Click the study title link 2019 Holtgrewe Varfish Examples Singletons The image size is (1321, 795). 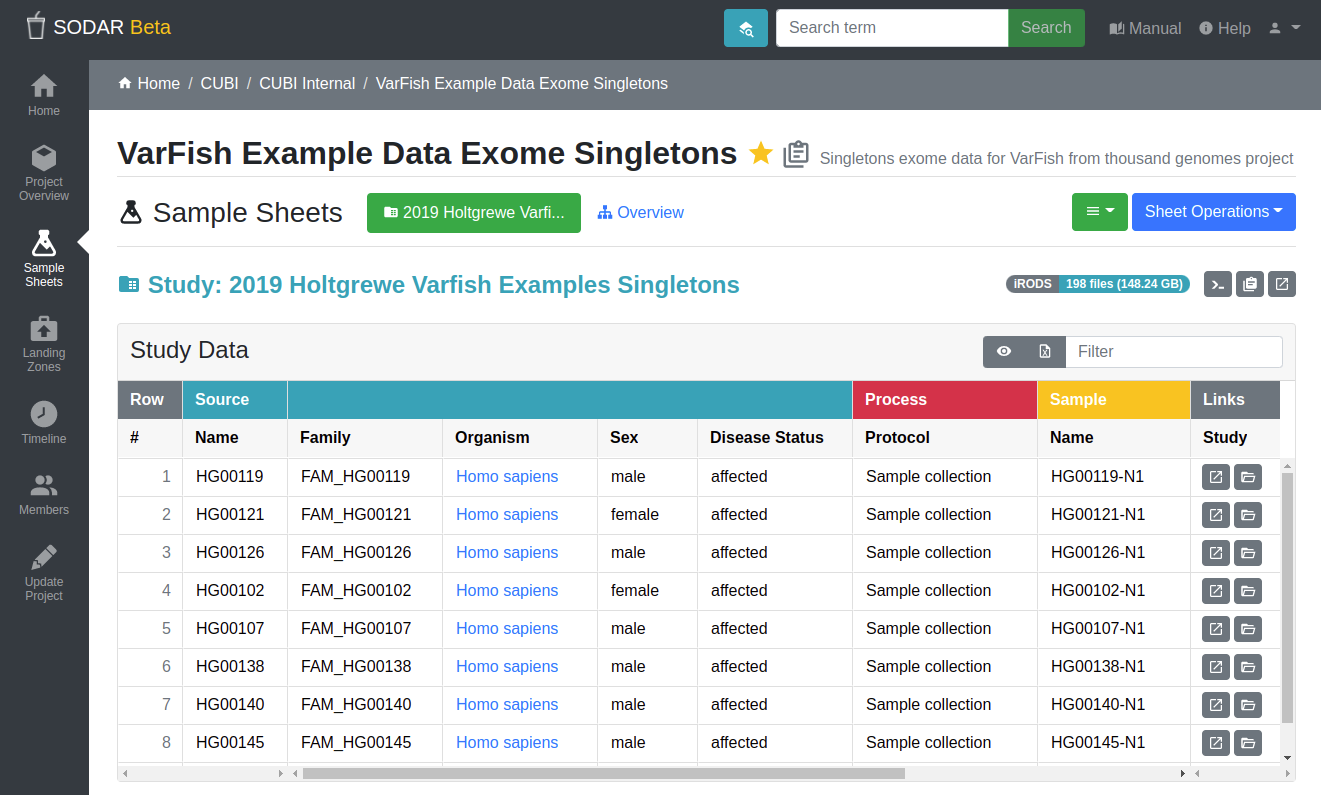(x=443, y=285)
